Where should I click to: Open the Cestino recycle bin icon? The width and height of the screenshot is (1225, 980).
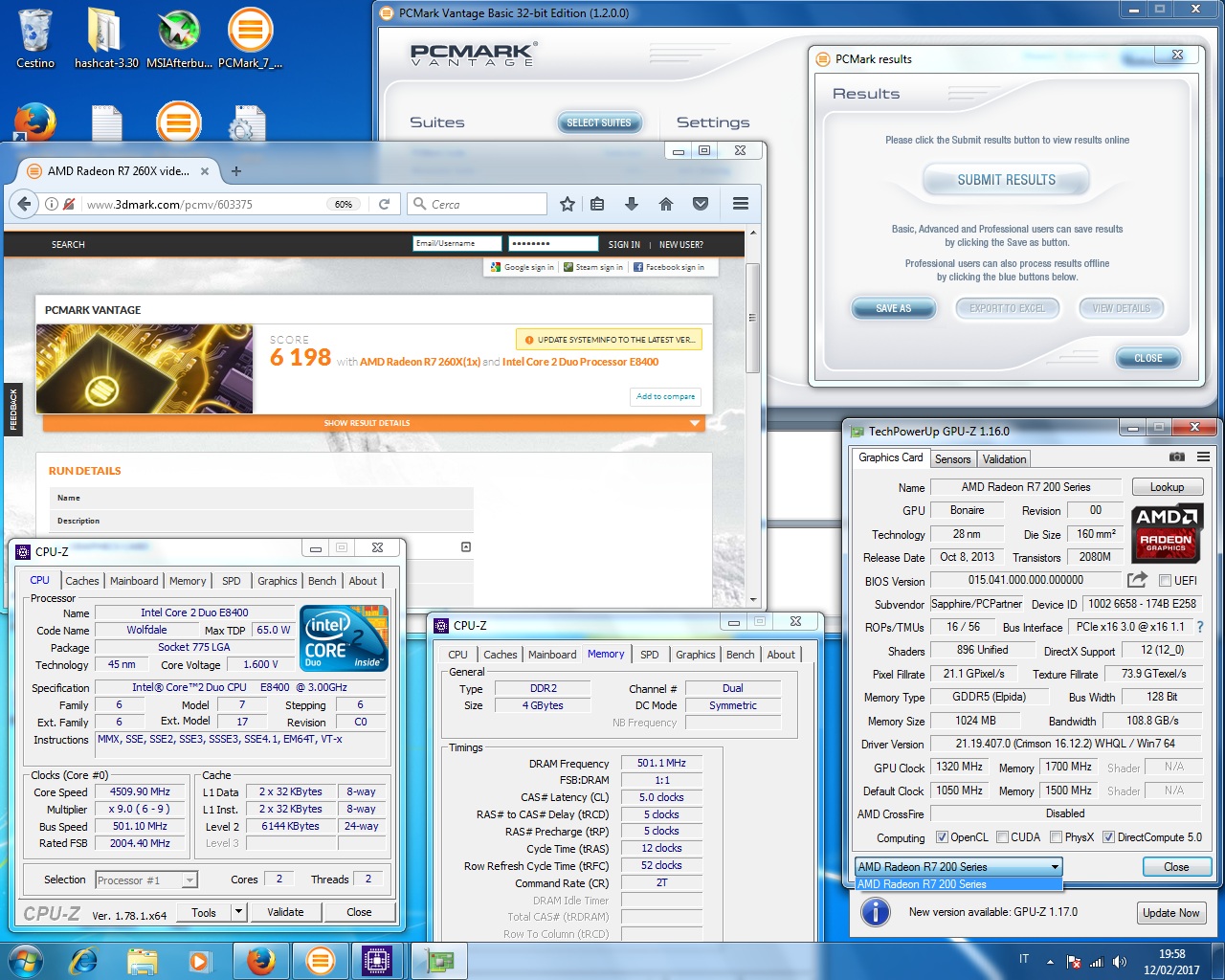(35, 38)
